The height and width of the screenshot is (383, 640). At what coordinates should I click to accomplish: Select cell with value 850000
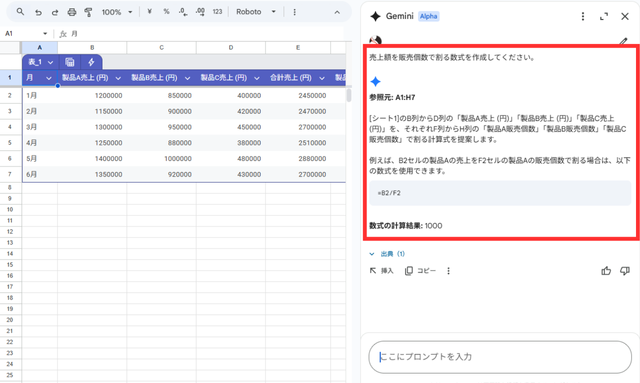(162, 96)
